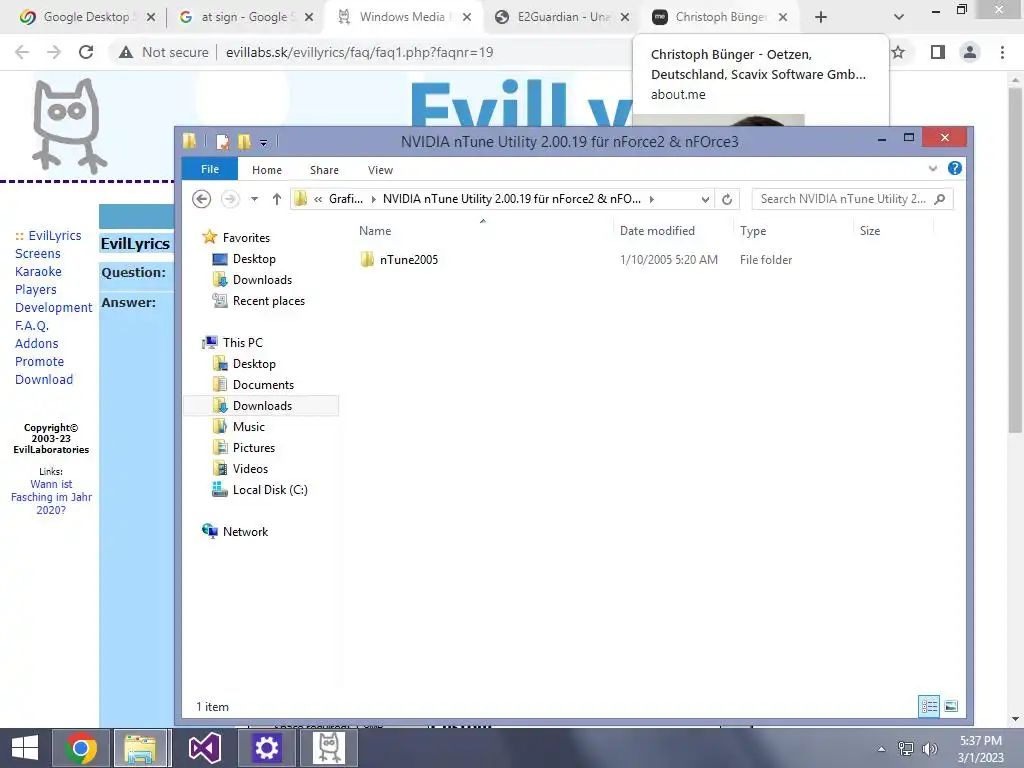Go up one folder level in Explorer
The height and width of the screenshot is (768, 1024).
tap(277, 199)
